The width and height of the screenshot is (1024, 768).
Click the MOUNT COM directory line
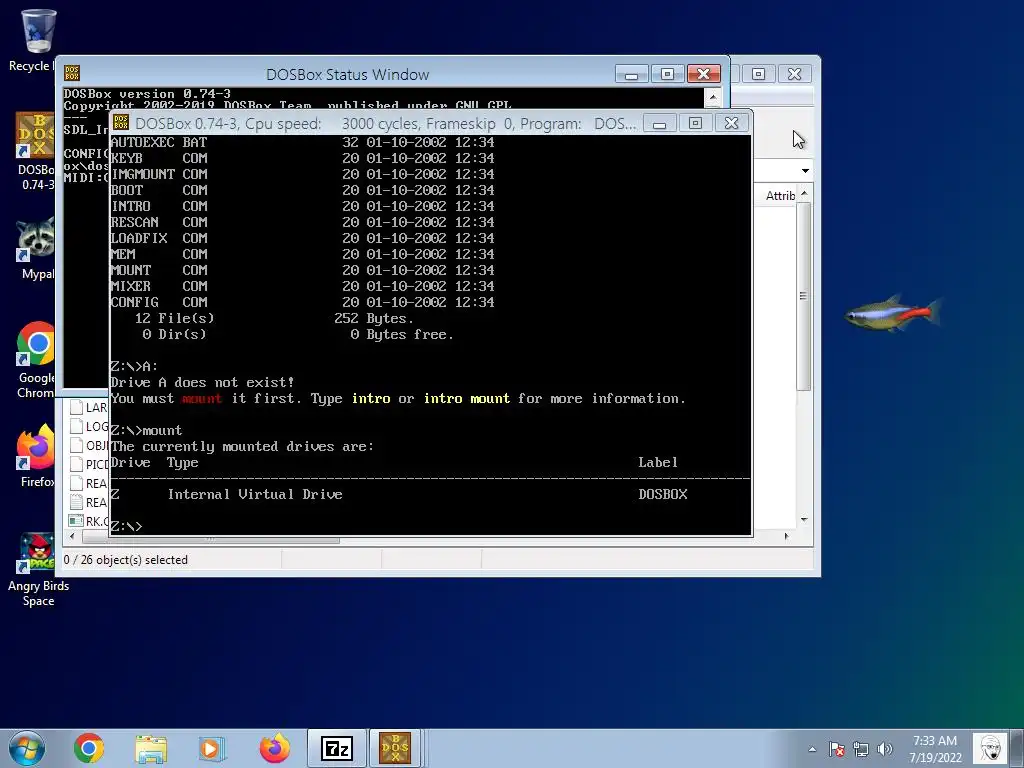tap(302, 270)
